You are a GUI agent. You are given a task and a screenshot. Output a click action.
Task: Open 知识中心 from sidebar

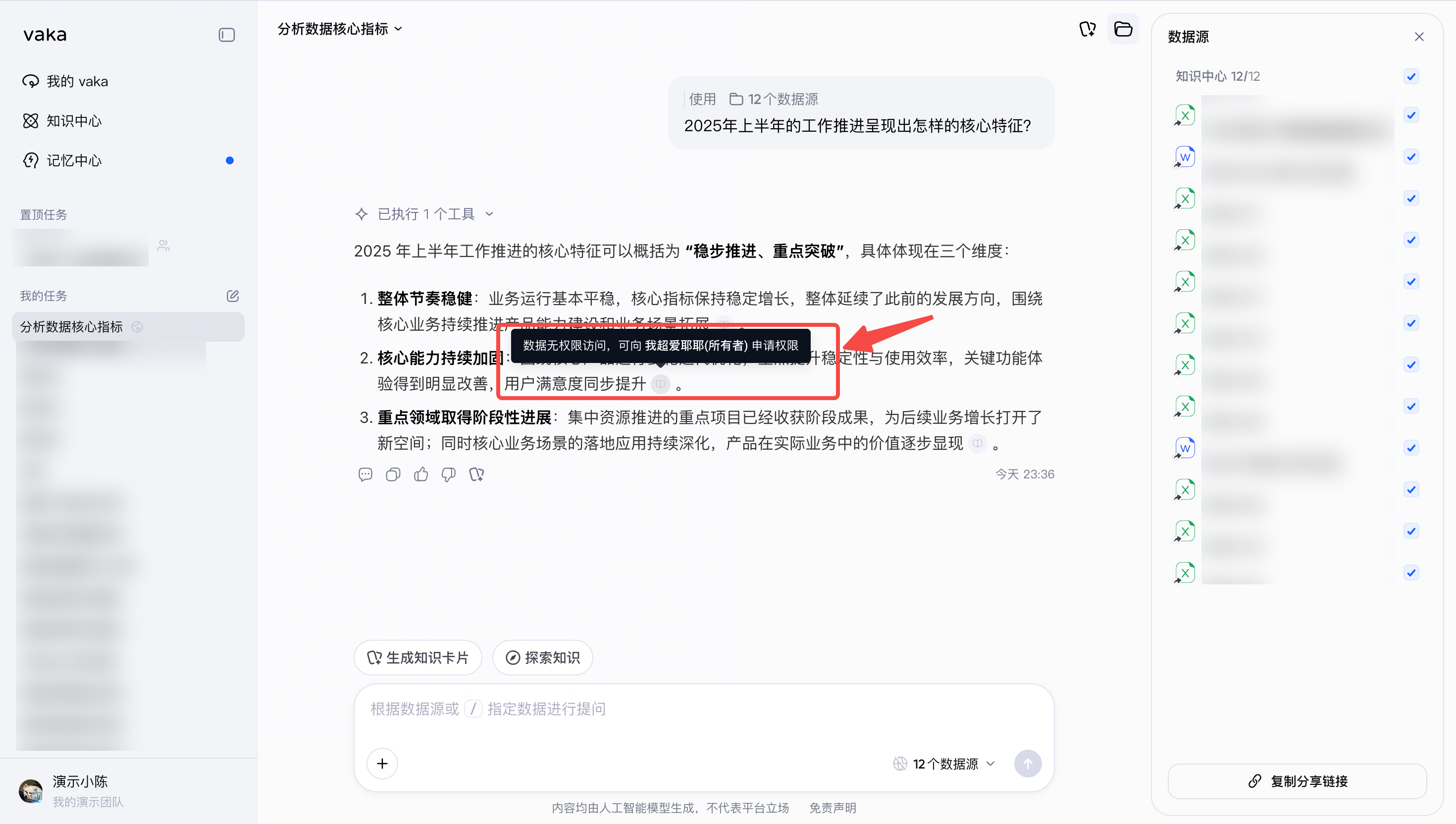(62, 121)
